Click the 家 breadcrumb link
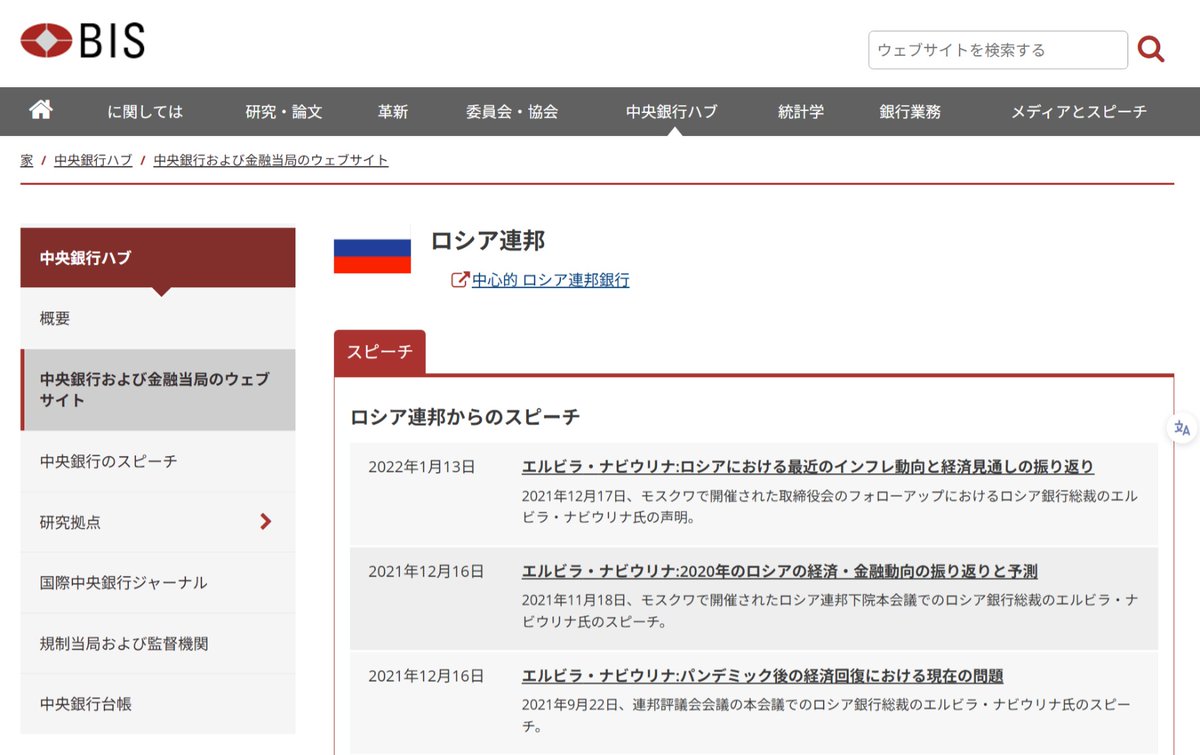 coord(27,160)
